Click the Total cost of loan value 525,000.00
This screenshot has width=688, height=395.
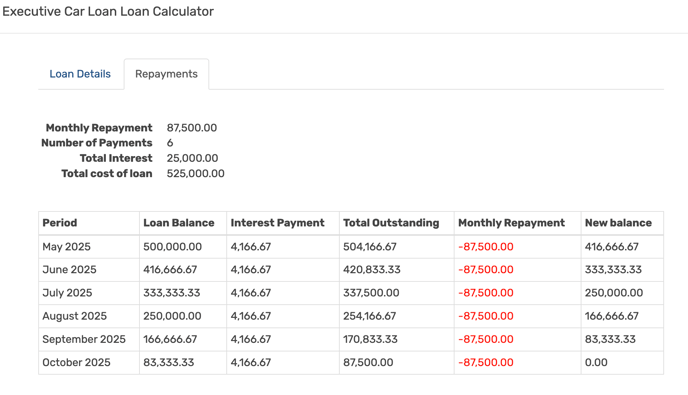tap(195, 173)
